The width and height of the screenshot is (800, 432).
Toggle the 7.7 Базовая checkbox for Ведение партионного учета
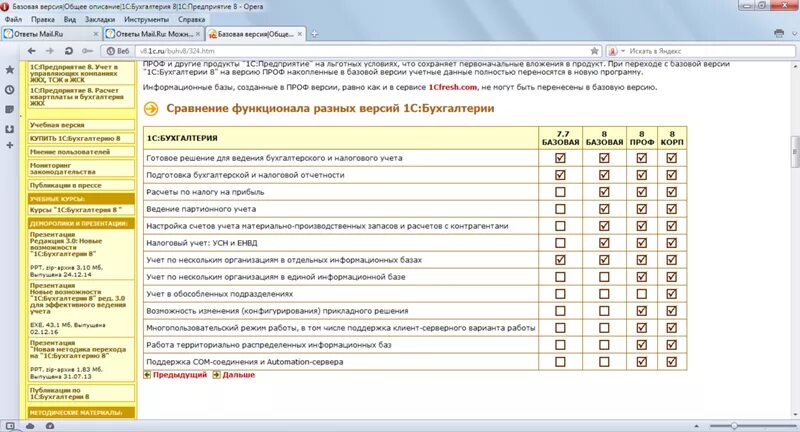coord(560,209)
